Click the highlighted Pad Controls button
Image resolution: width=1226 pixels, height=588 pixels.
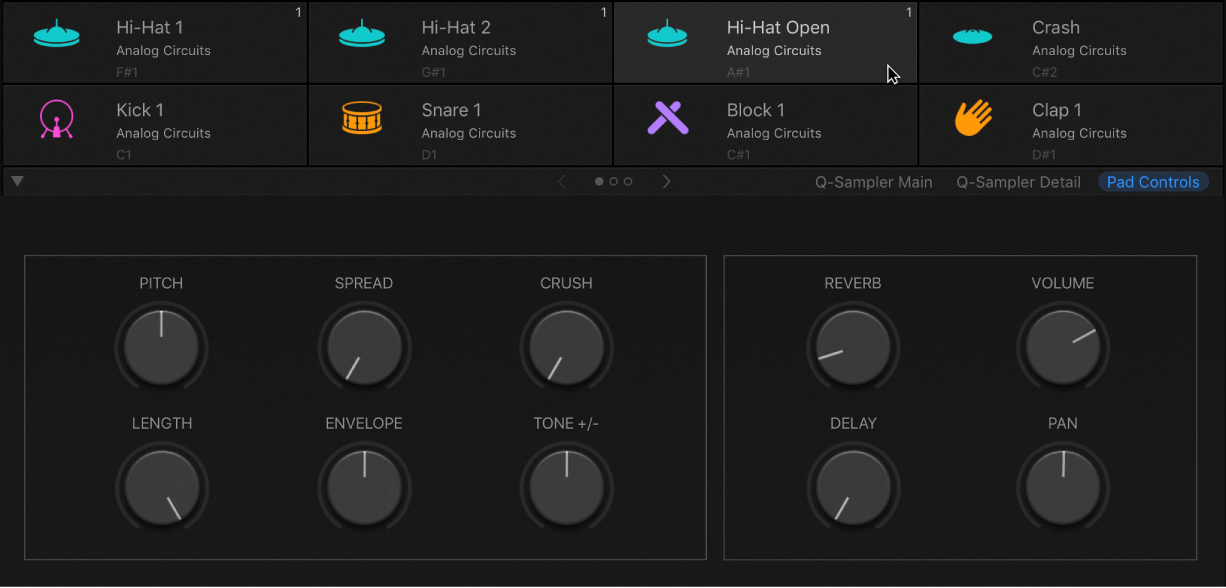(x=1152, y=182)
